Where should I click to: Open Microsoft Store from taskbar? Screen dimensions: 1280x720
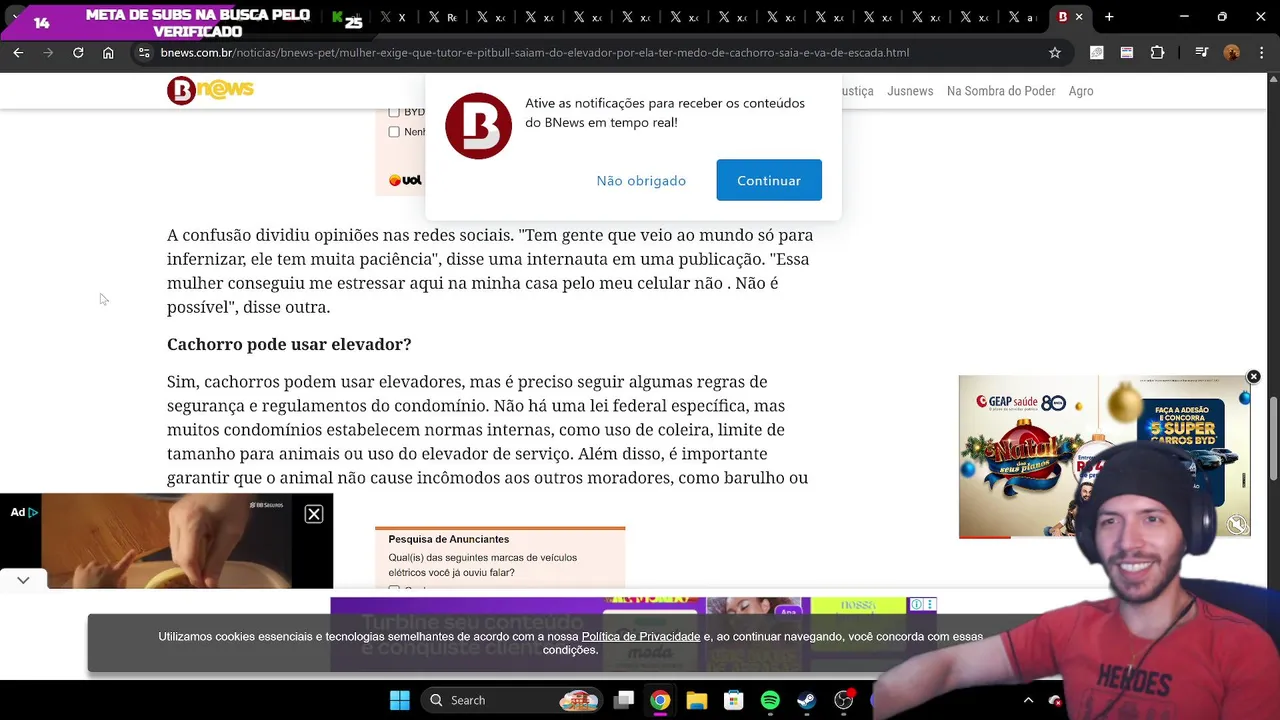click(x=734, y=700)
